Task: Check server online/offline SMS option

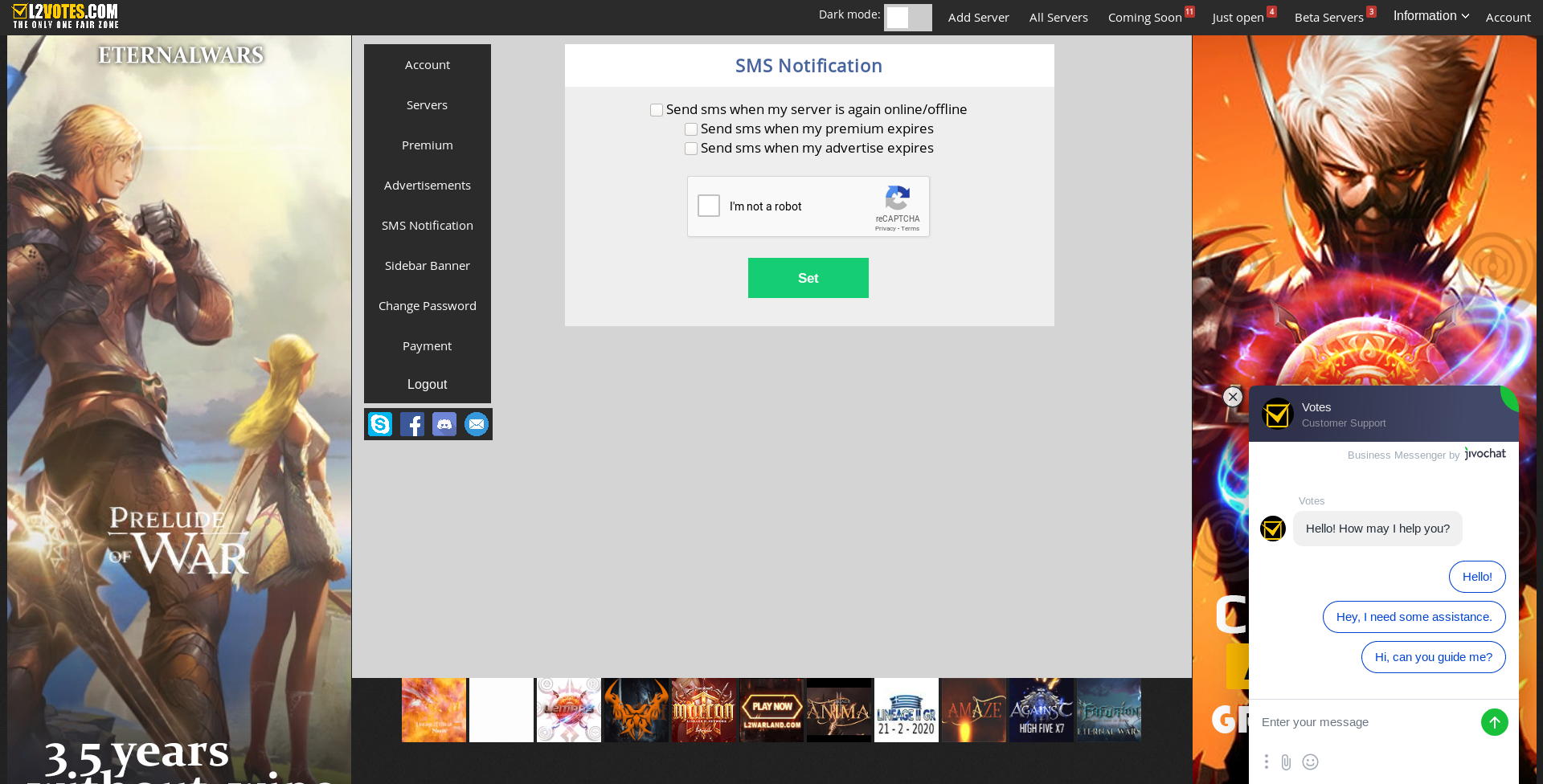Action: 657,110
